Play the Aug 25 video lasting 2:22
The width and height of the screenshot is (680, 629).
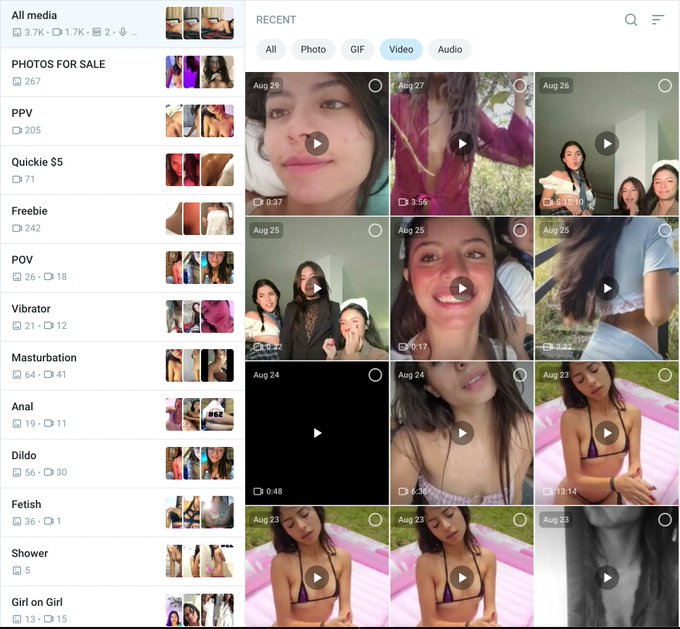(607, 288)
